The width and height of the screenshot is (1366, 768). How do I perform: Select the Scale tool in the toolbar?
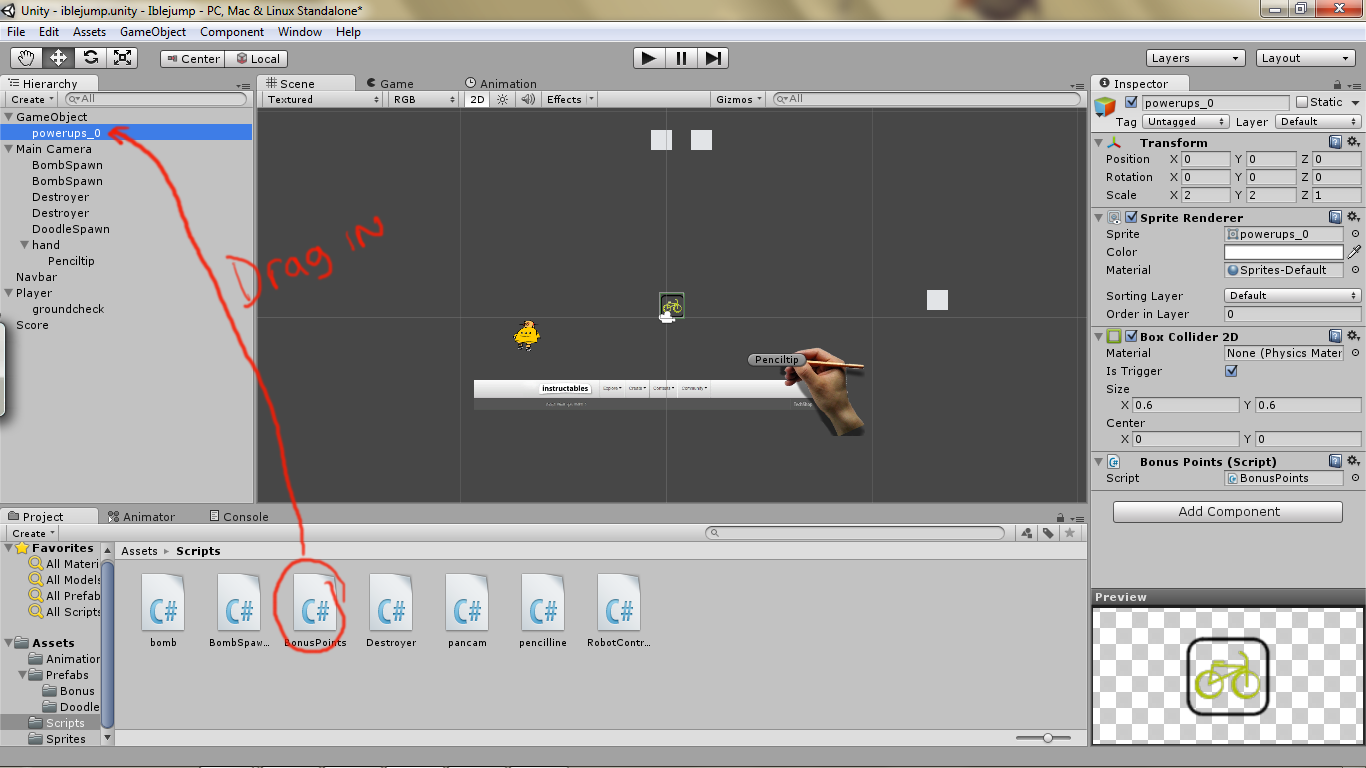pos(123,58)
